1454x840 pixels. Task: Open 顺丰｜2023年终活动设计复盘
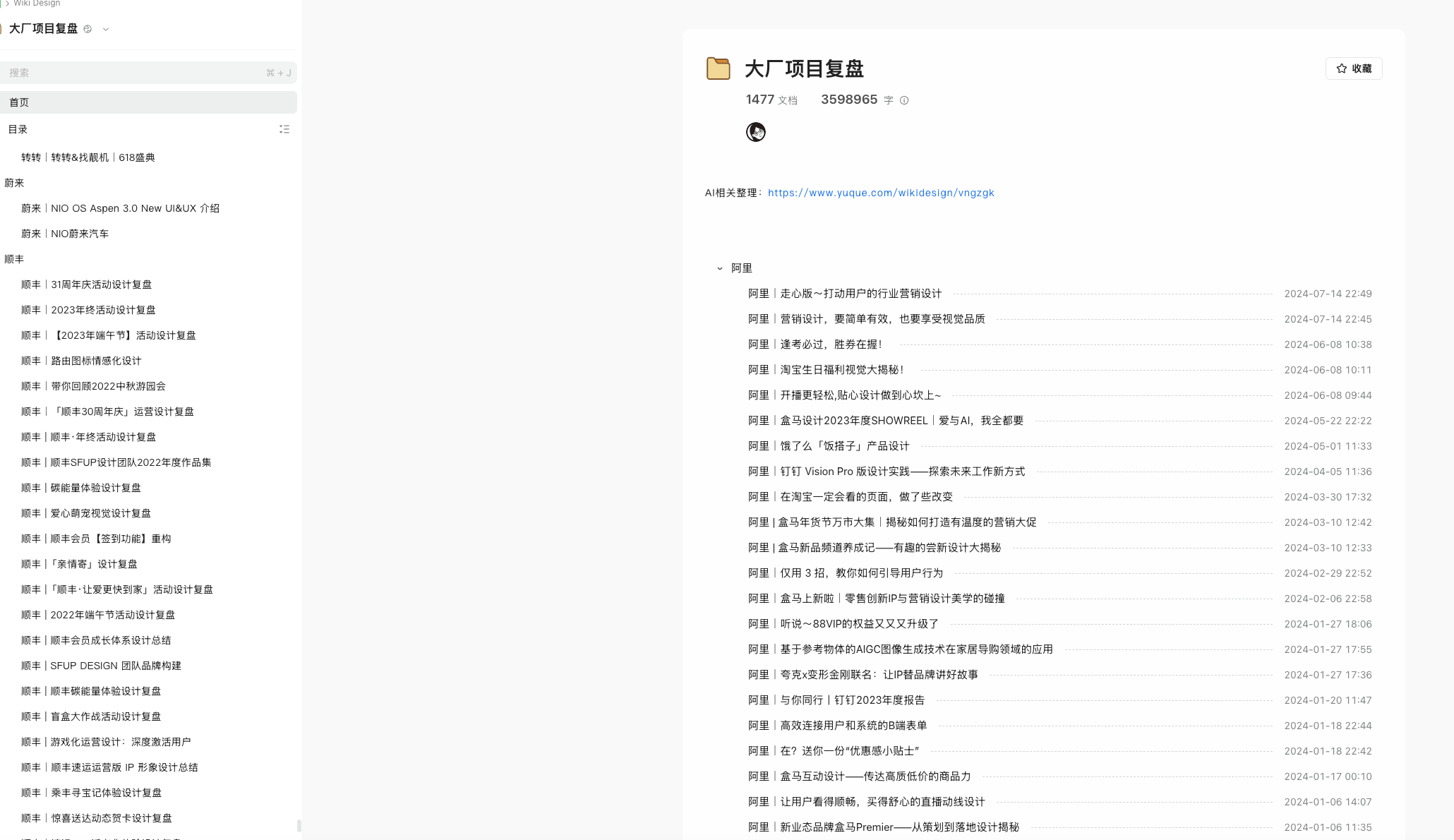click(x=88, y=310)
